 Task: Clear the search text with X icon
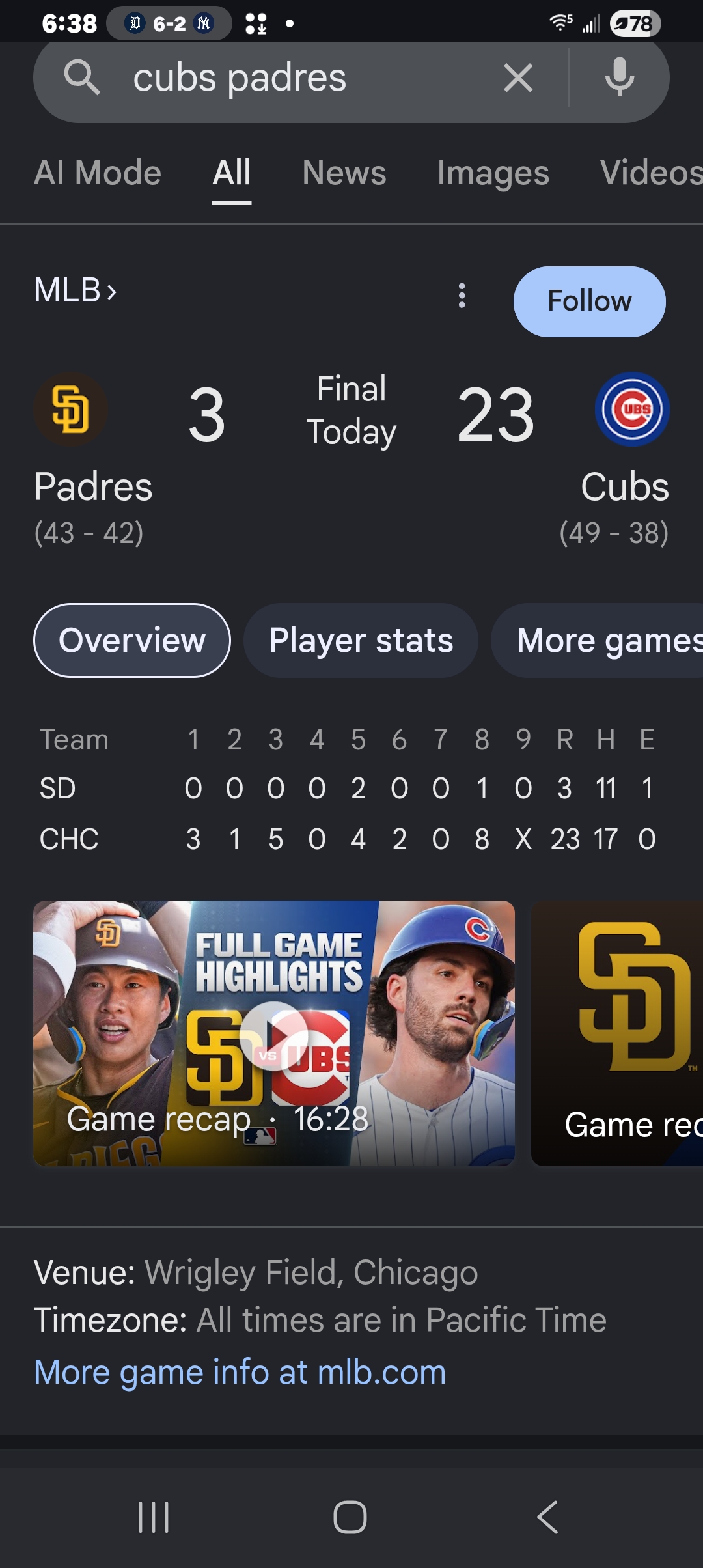click(518, 78)
